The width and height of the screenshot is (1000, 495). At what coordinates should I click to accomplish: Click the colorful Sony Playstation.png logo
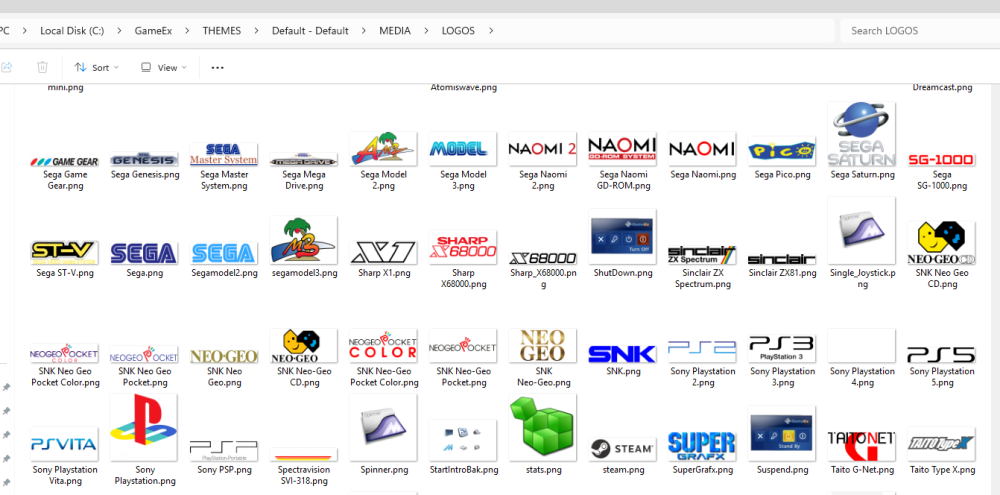(144, 427)
